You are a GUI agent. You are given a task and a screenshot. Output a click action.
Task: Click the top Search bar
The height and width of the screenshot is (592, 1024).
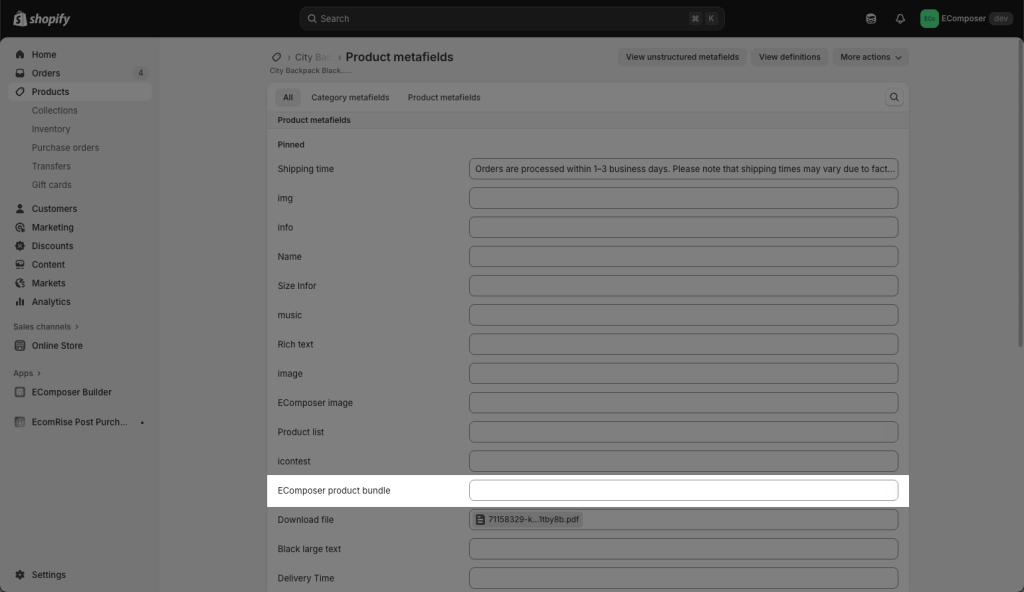pyautogui.click(x=512, y=19)
